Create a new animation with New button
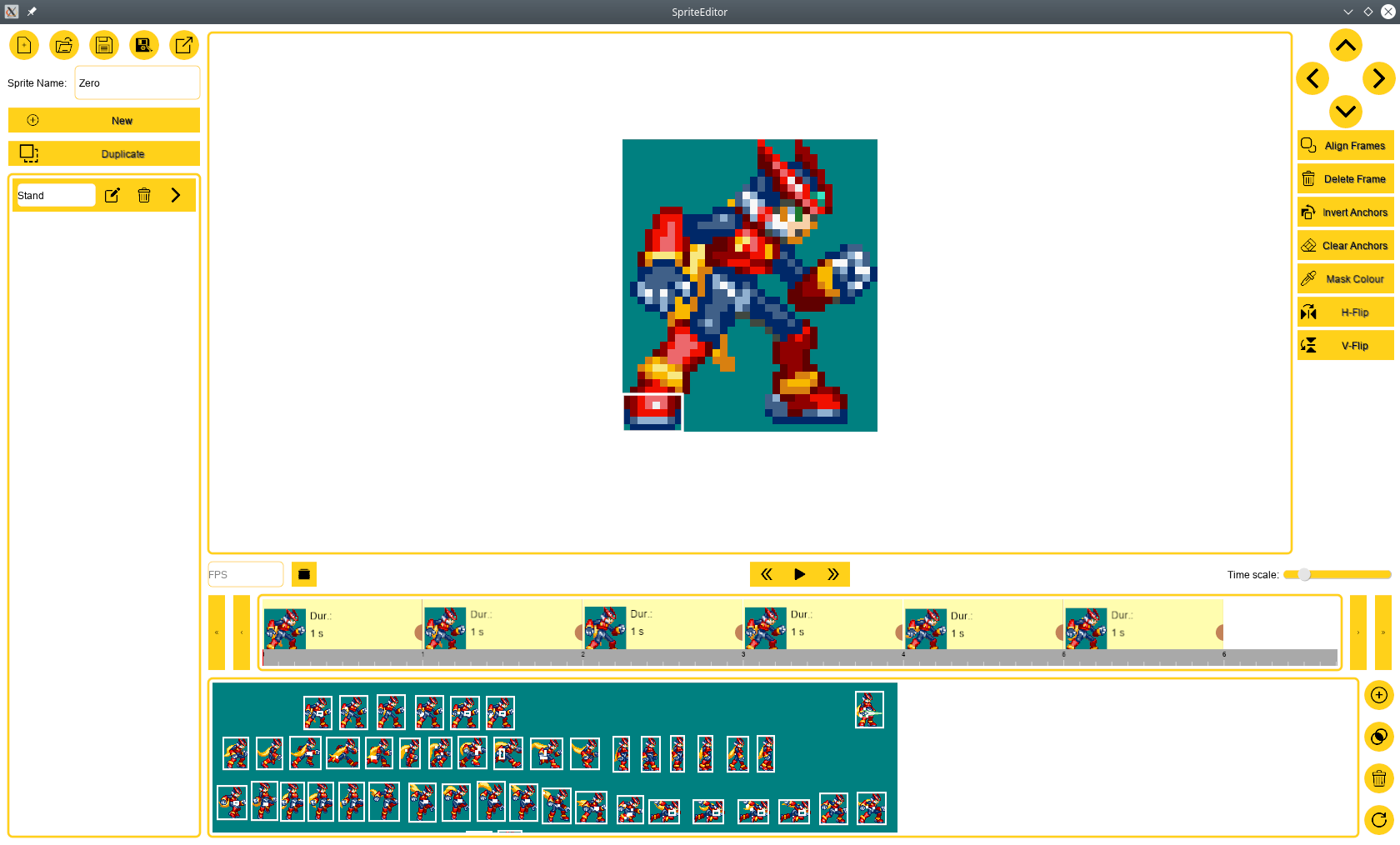Screen dimensions: 1400x845 [x=104, y=120]
